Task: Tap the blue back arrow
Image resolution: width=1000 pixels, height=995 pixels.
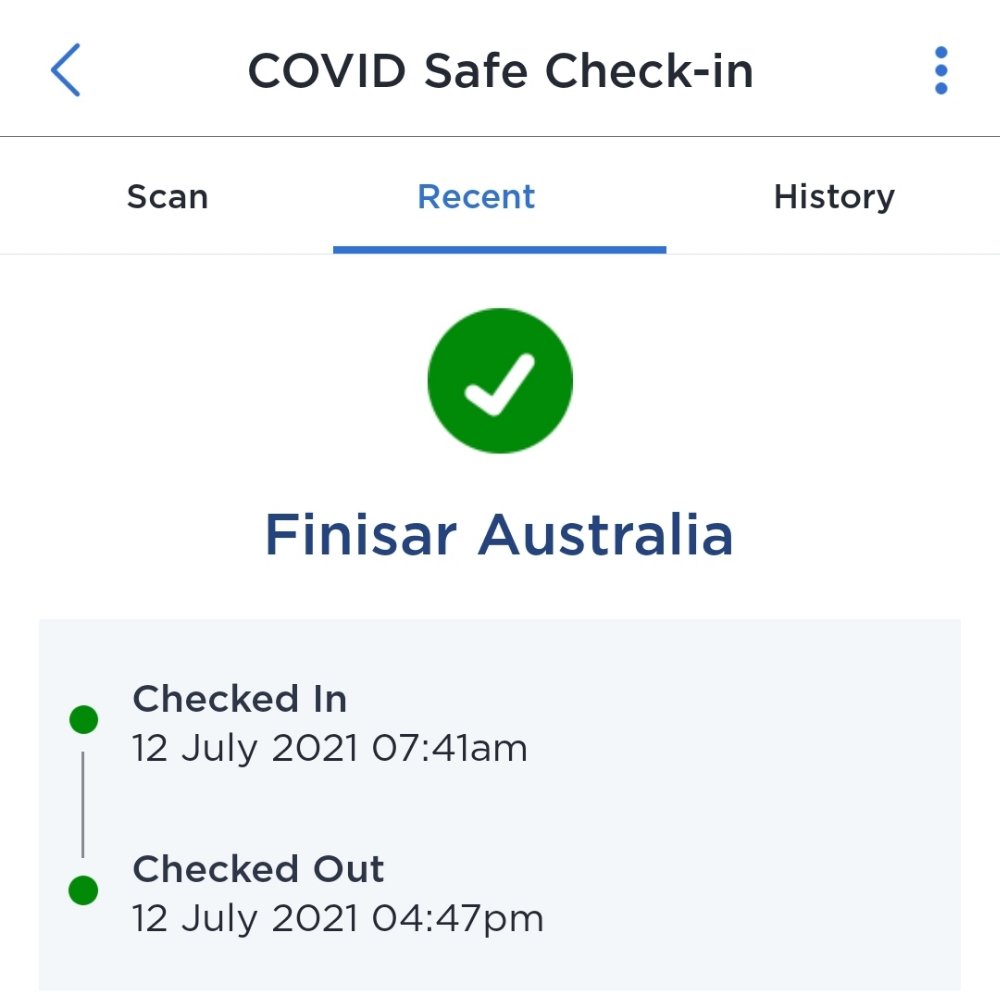Action: tap(65, 71)
